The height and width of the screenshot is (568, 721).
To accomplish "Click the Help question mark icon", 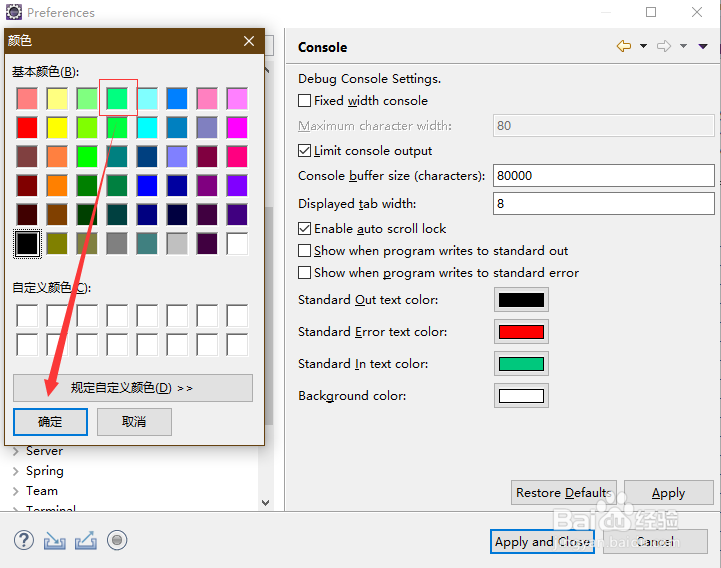I will click(24, 540).
